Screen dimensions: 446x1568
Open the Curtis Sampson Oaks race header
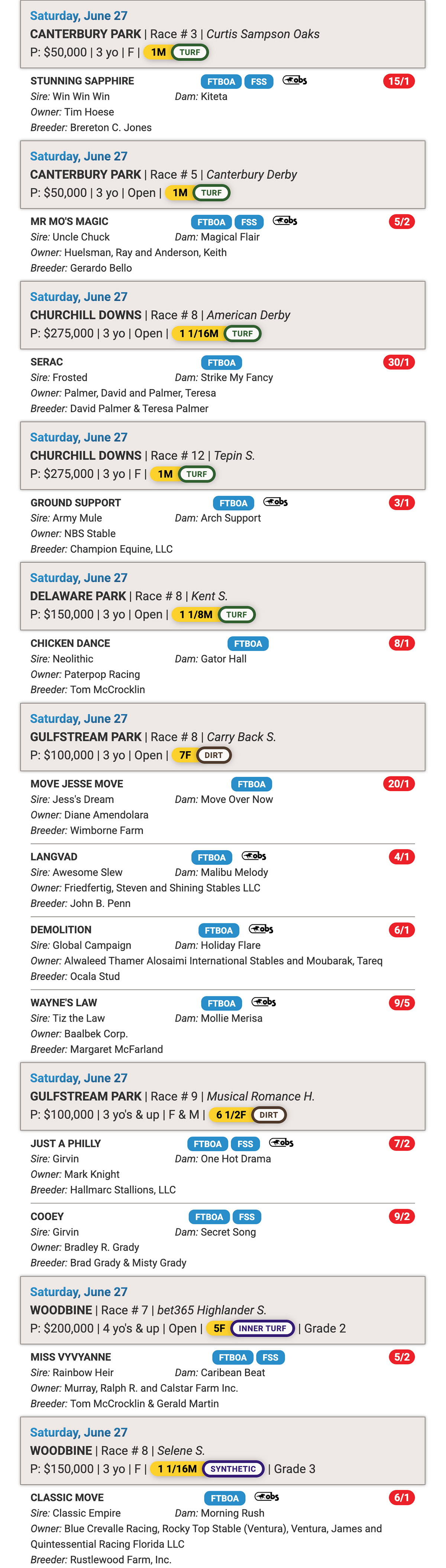tap(223, 34)
